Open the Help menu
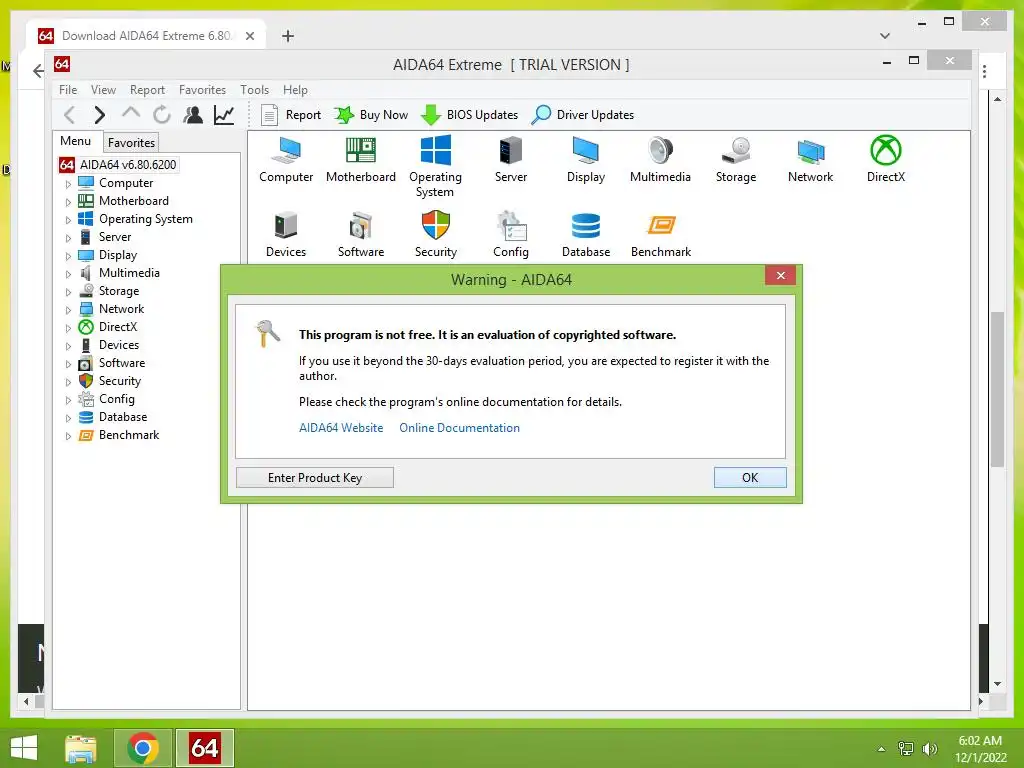Image resolution: width=1024 pixels, height=768 pixels. click(295, 89)
